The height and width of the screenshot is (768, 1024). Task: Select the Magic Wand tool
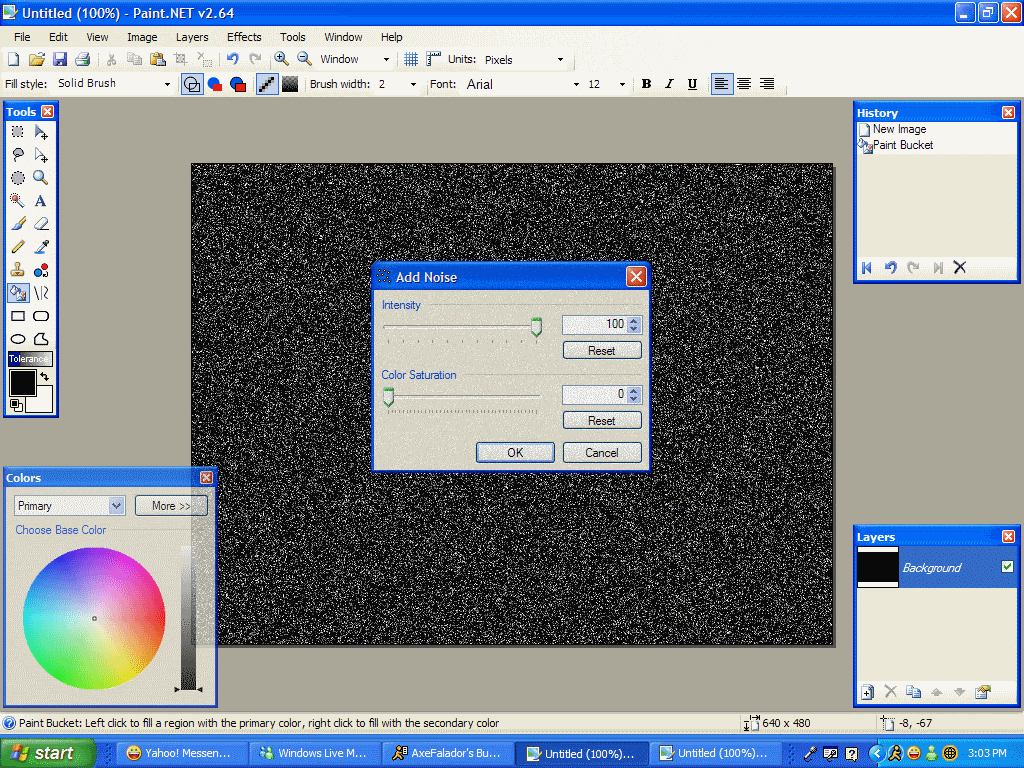tap(18, 201)
